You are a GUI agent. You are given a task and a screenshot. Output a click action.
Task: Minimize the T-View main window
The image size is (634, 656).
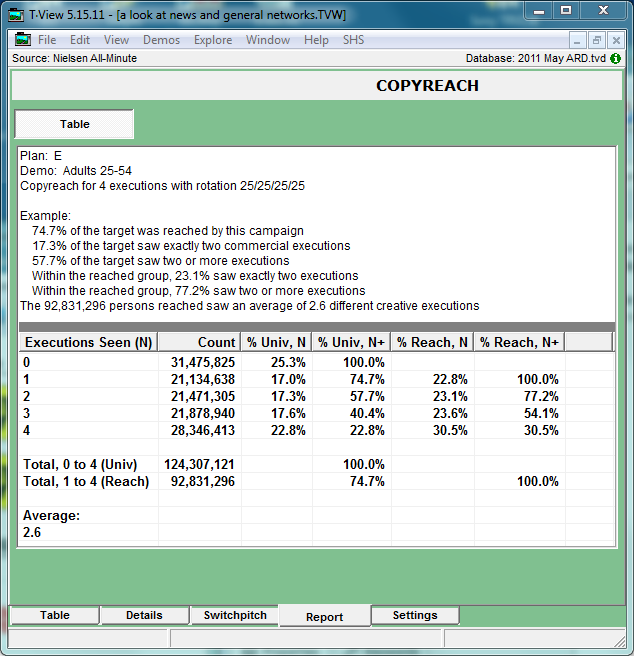pos(539,11)
